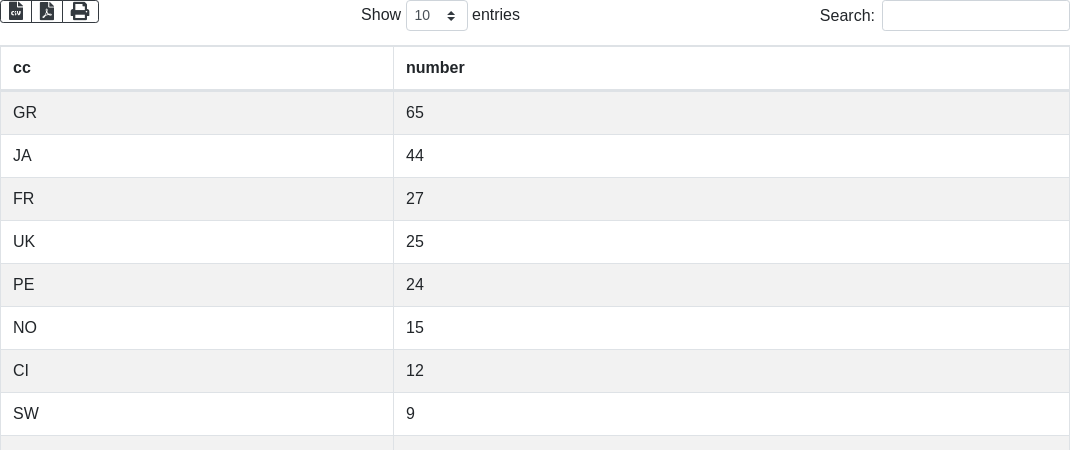The width and height of the screenshot is (1070, 450).
Task: Print the table using printer icon
Action: click(x=81, y=12)
